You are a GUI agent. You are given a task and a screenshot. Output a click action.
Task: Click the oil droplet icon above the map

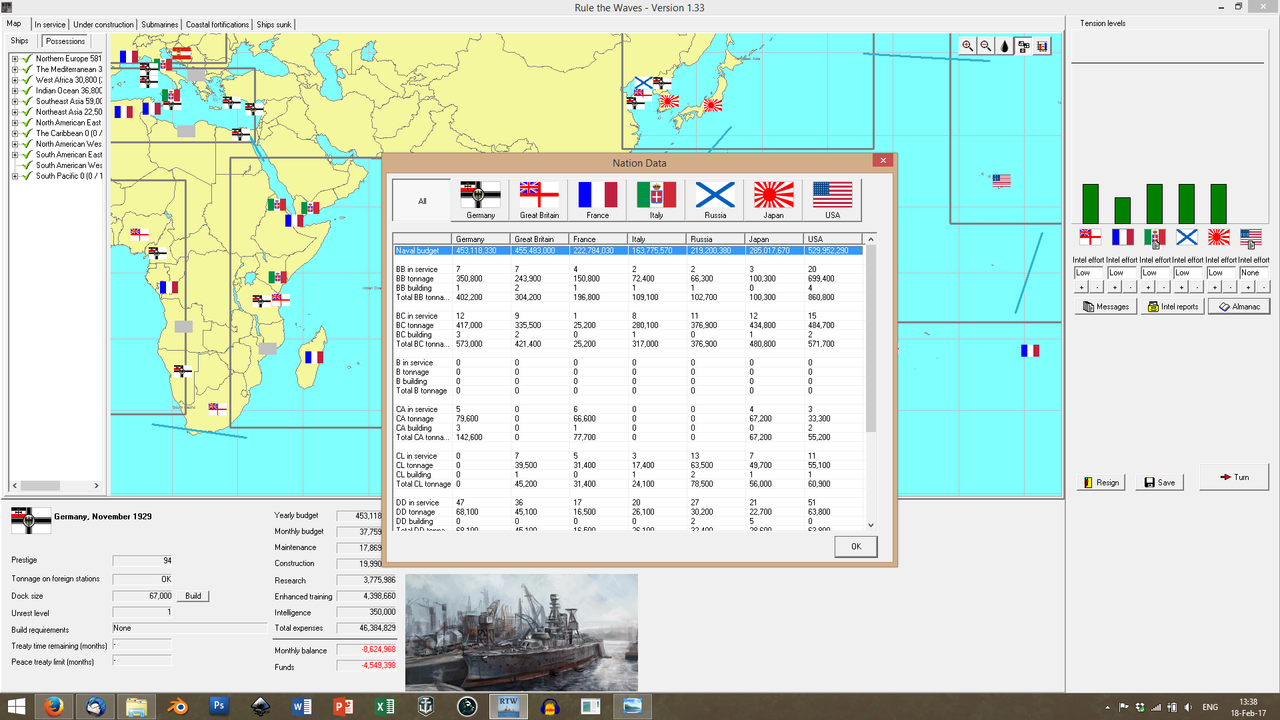tap(1004, 45)
